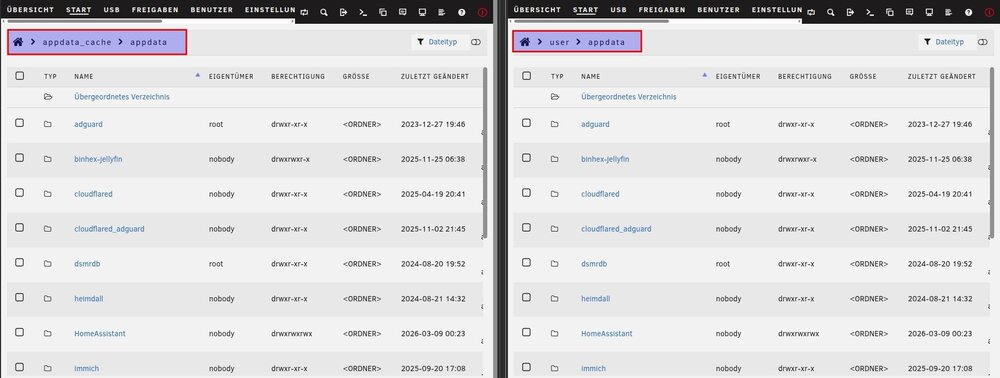Click the search magnifier icon in right pane
Image resolution: width=1000 pixels, height=378 pixels.
830,12
